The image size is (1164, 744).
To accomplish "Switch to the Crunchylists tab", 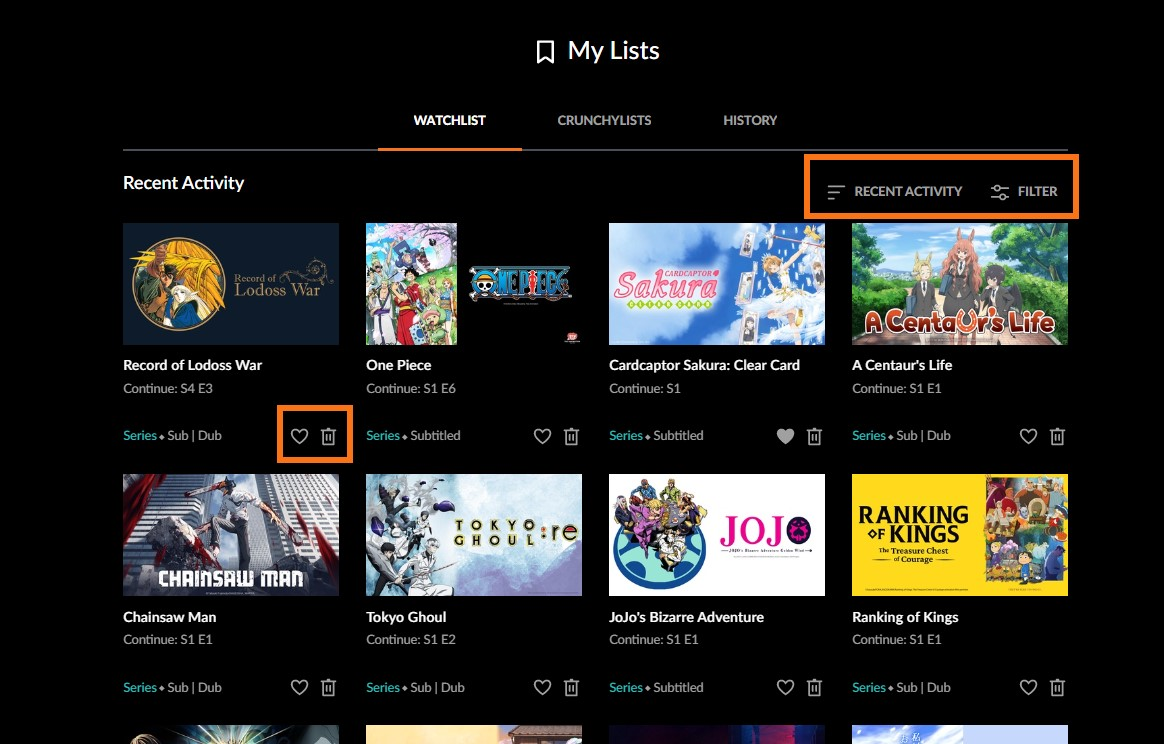I will pyautogui.click(x=604, y=120).
